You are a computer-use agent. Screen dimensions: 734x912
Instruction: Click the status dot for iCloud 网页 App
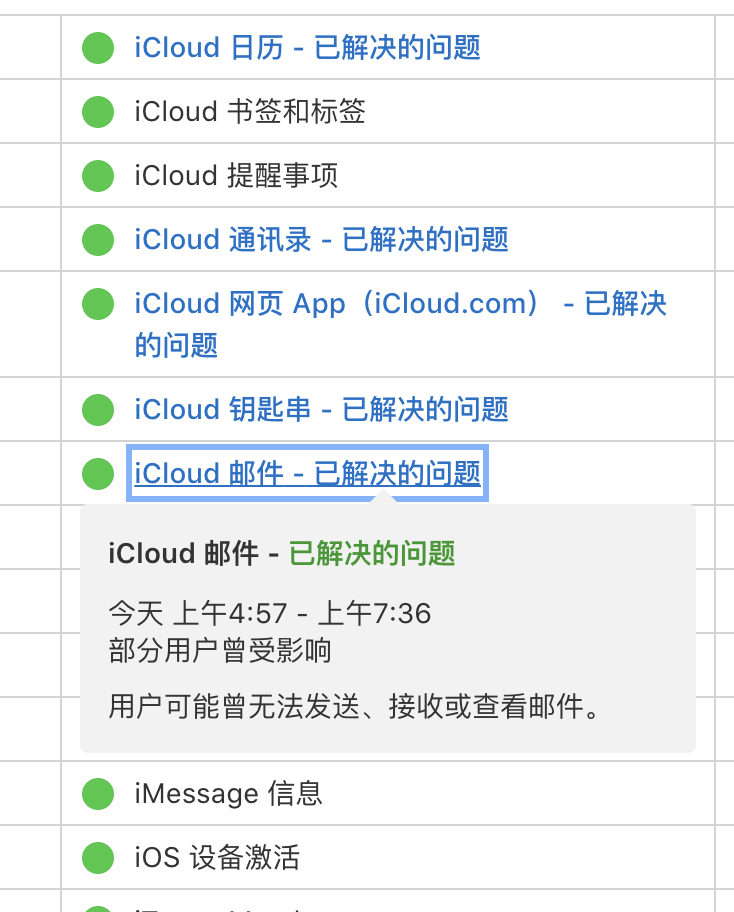98,303
